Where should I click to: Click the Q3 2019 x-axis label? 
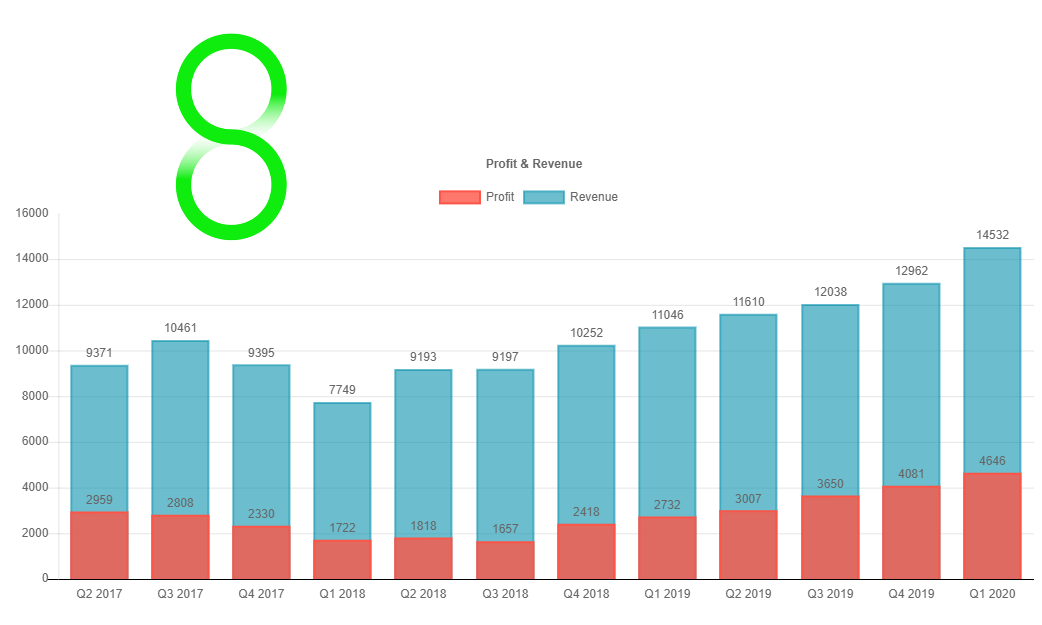pyautogui.click(x=830, y=594)
